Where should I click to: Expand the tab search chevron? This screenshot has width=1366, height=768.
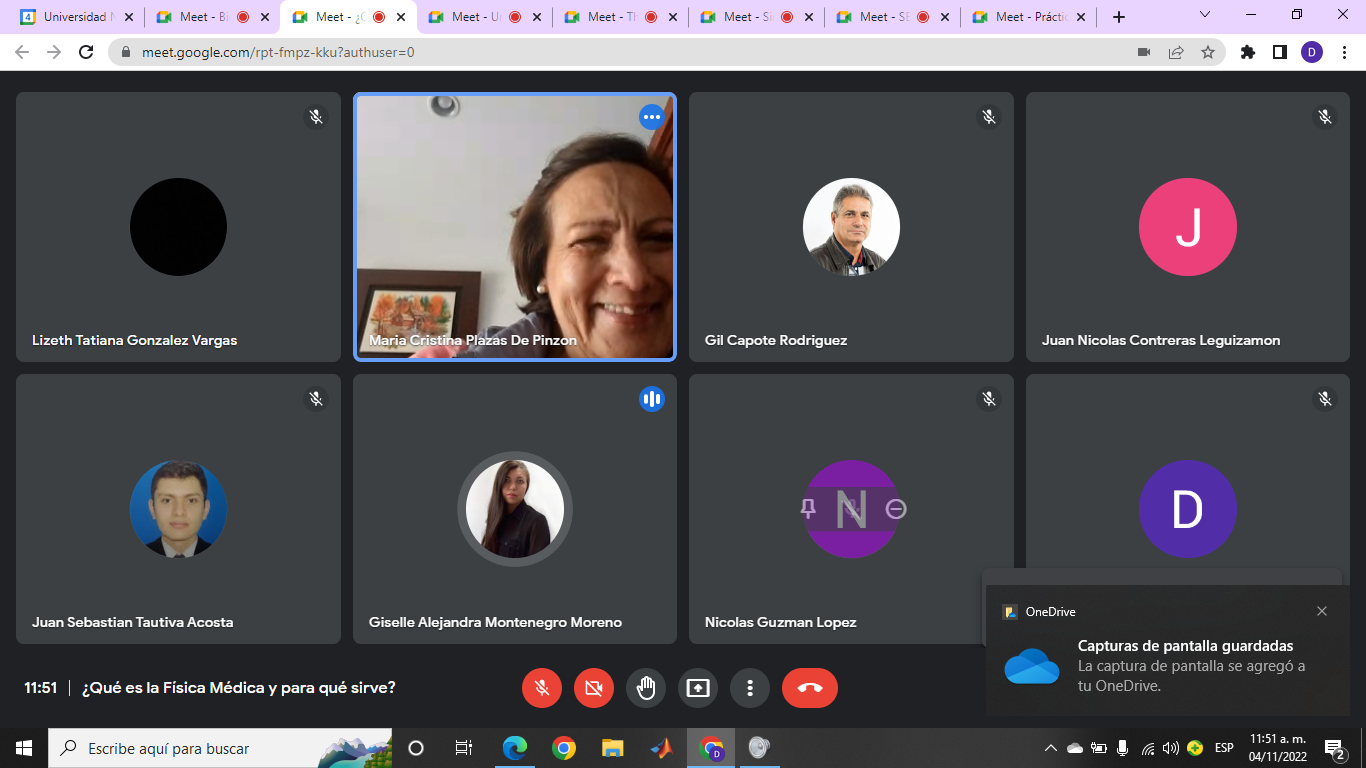coord(1205,15)
